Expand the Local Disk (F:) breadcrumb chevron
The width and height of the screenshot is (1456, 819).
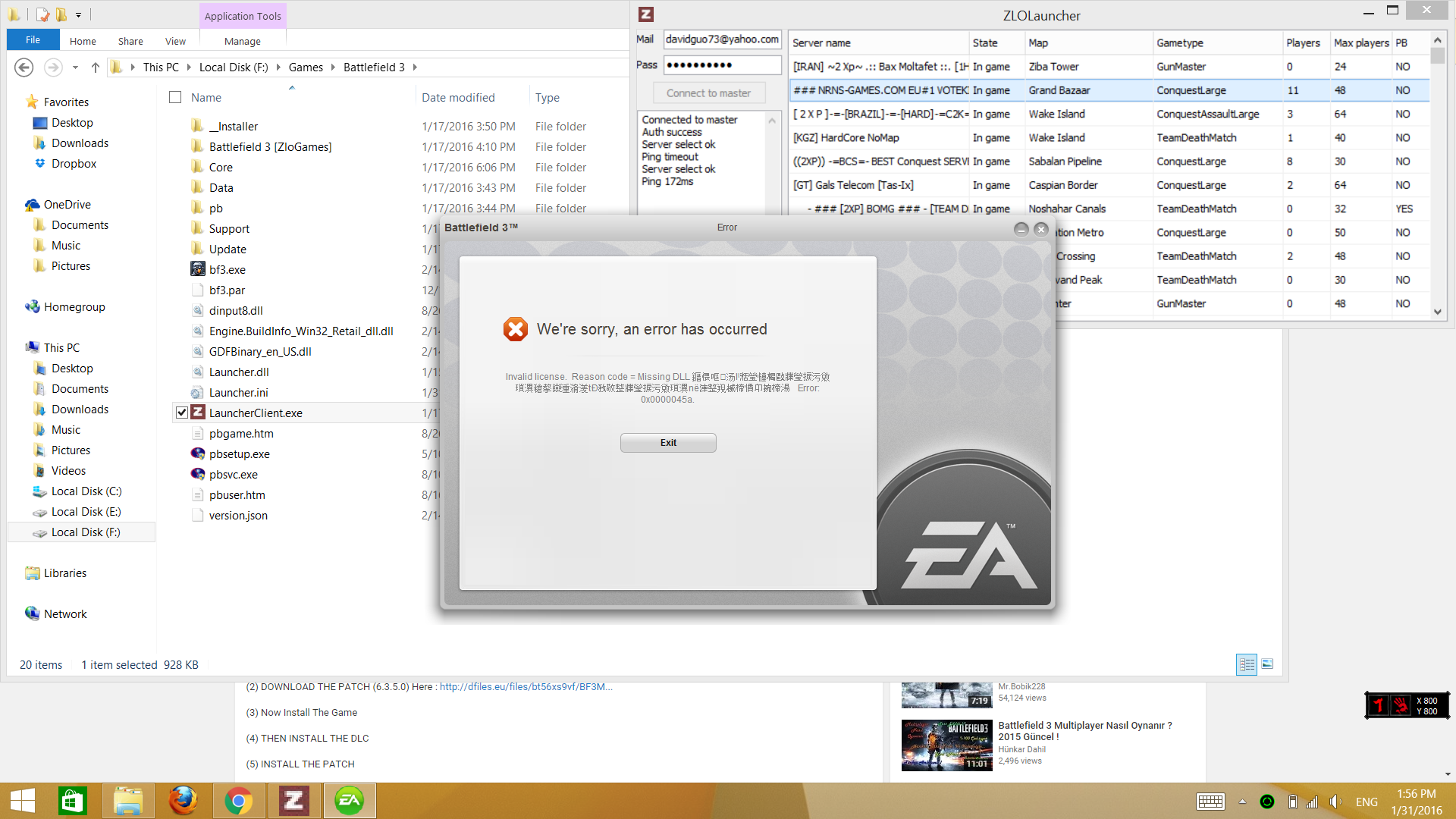coord(278,67)
